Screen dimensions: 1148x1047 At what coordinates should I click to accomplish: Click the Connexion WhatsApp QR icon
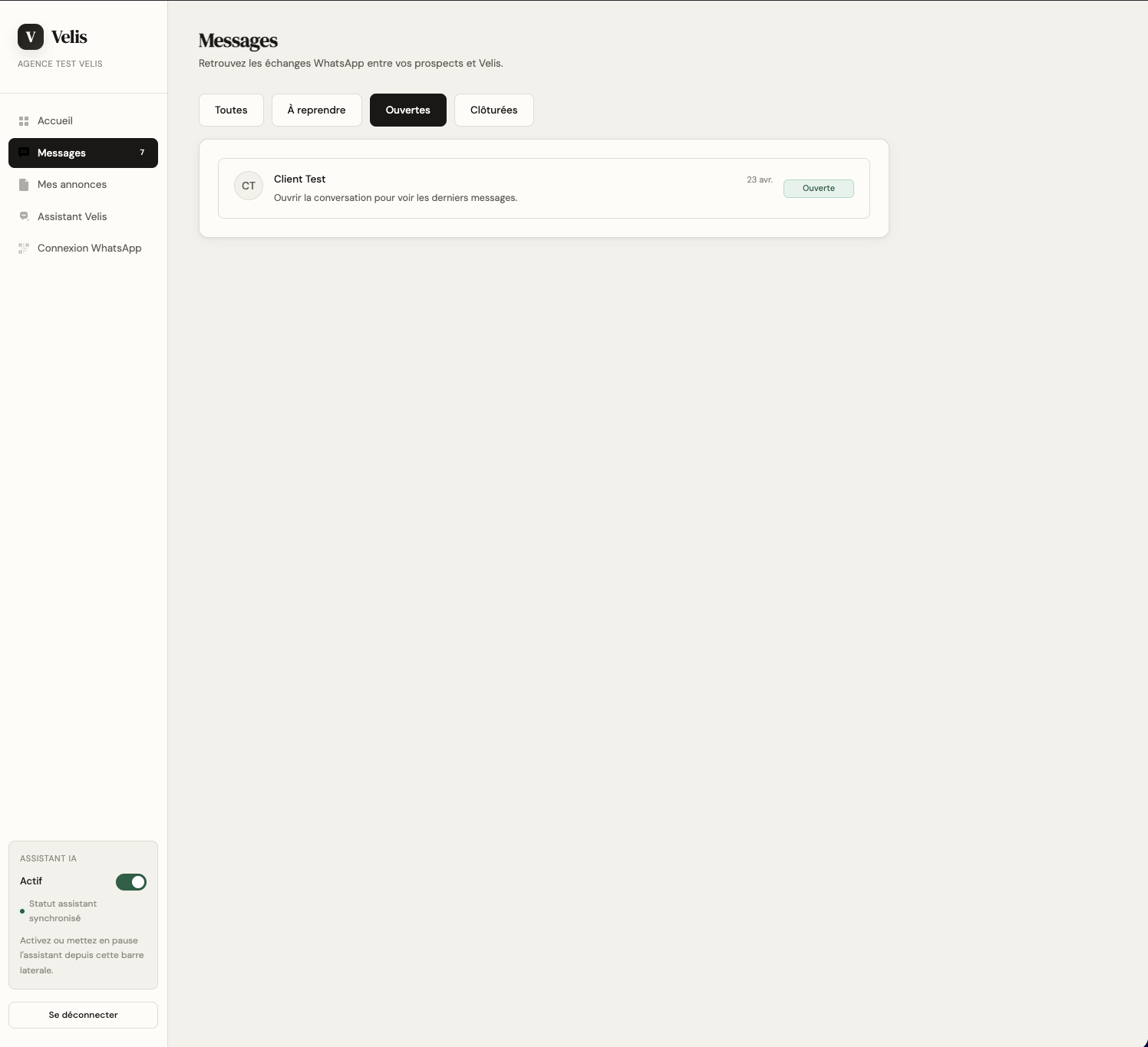[24, 249]
